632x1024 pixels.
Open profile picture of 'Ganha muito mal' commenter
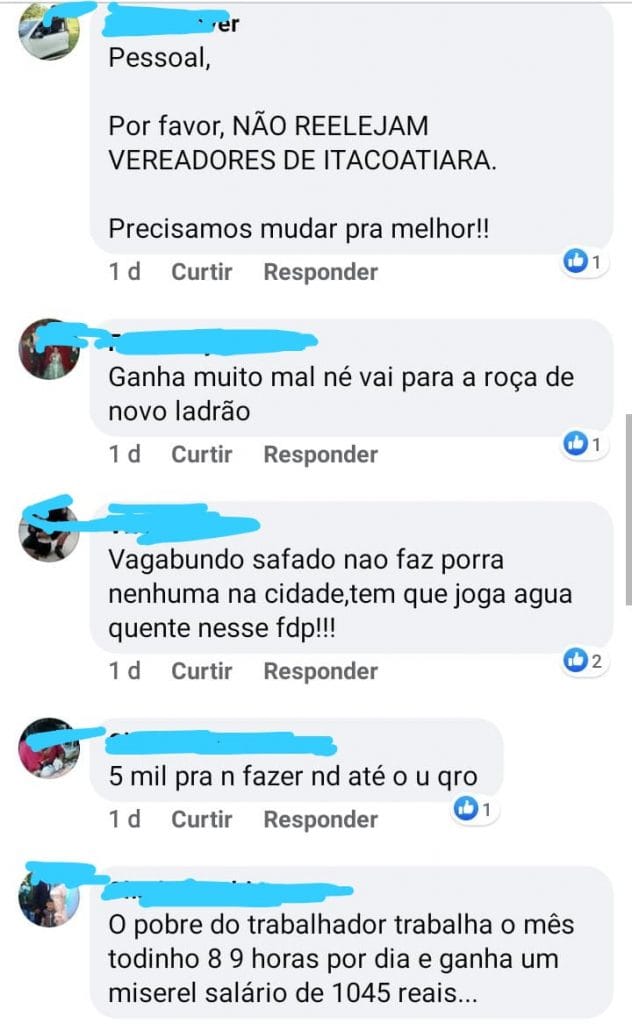[49, 349]
